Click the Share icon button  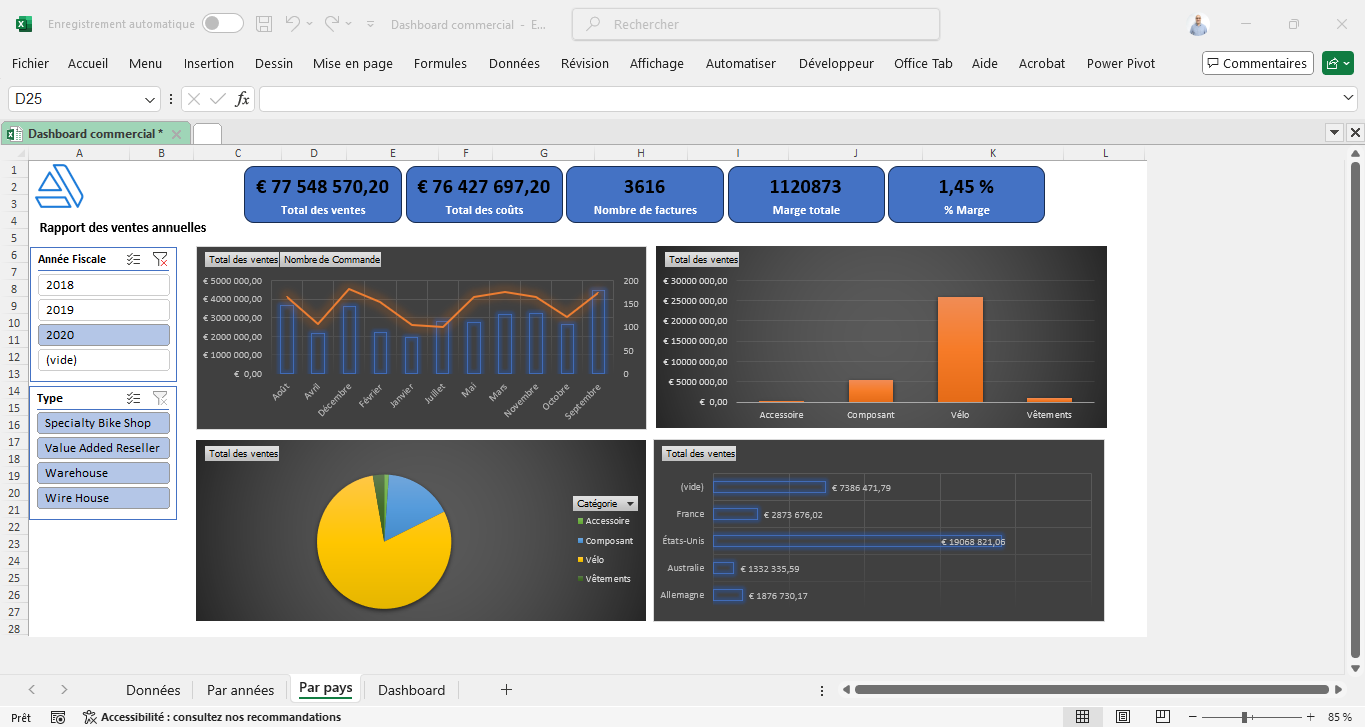pos(1337,63)
